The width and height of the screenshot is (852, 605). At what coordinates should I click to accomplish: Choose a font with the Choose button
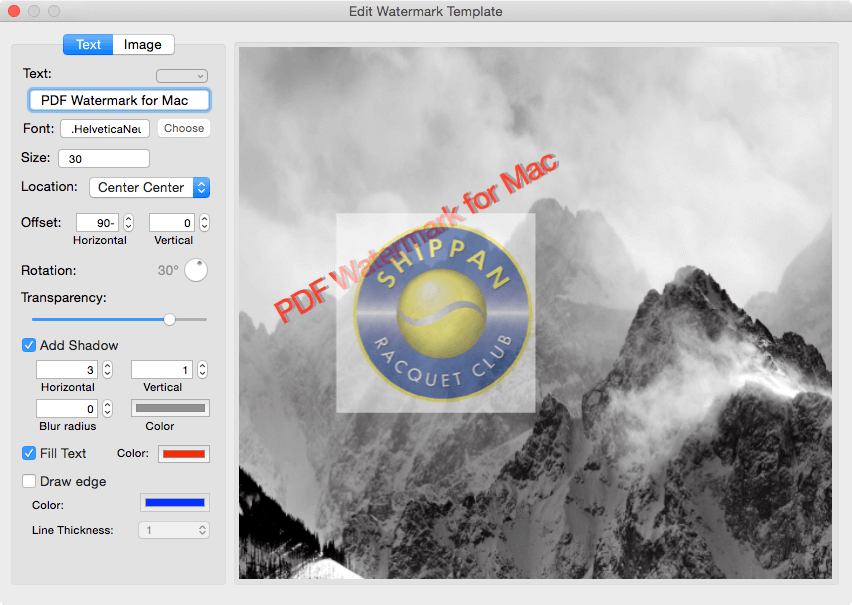184,128
